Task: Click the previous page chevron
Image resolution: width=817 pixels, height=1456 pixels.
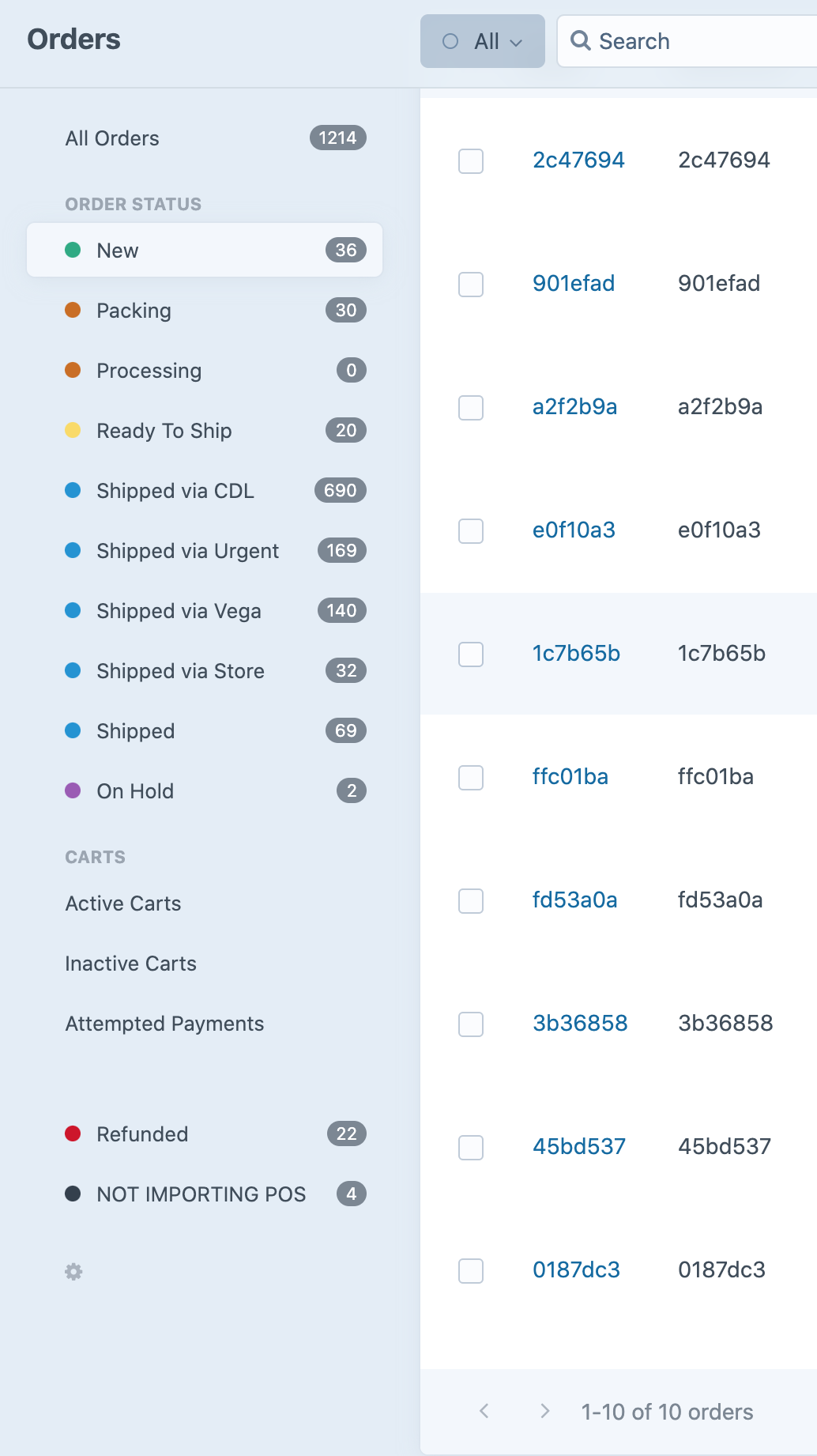Action: (x=484, y=1412)
